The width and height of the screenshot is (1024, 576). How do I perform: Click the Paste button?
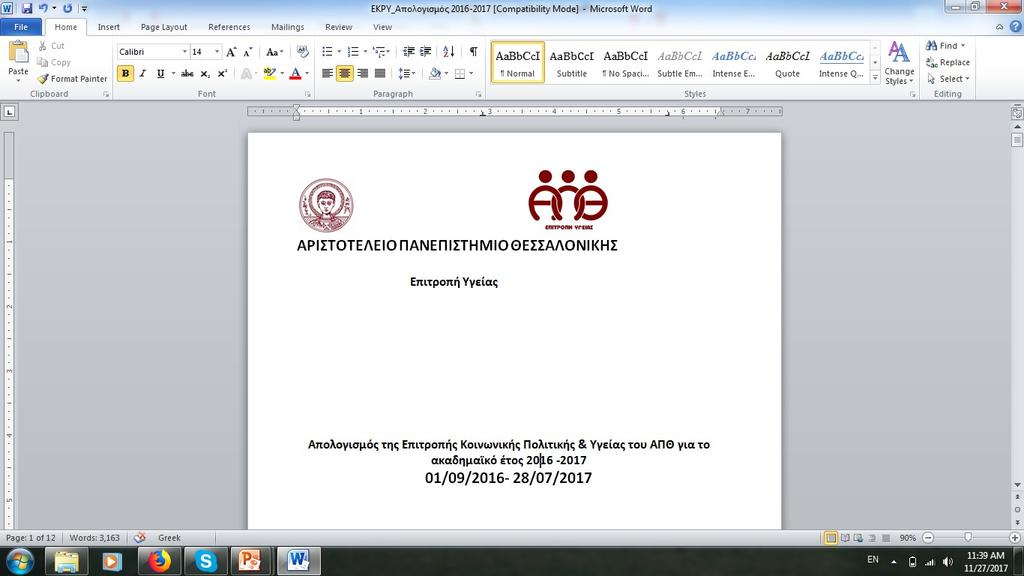18,61
